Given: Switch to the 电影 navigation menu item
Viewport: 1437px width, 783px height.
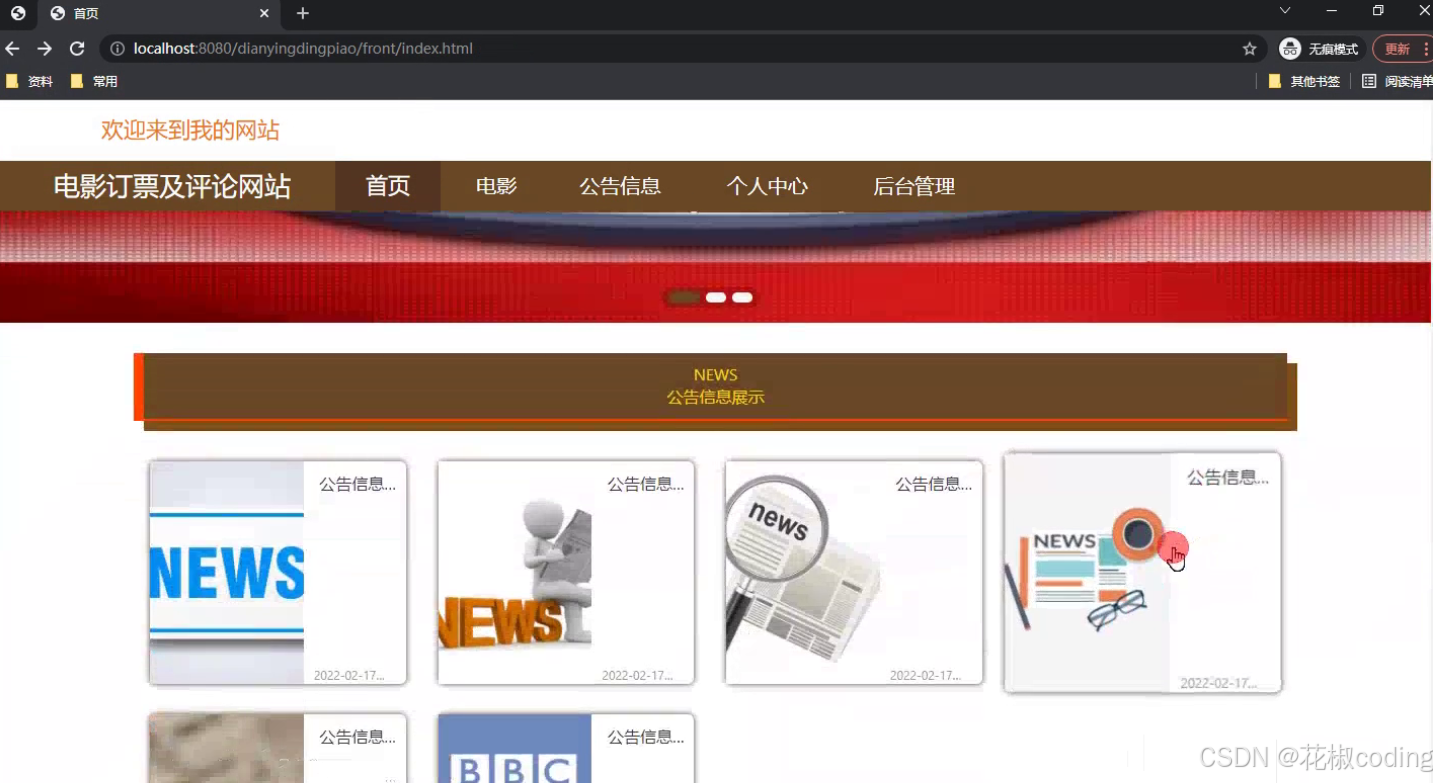Looking at the screenshot, I should 495,186.
